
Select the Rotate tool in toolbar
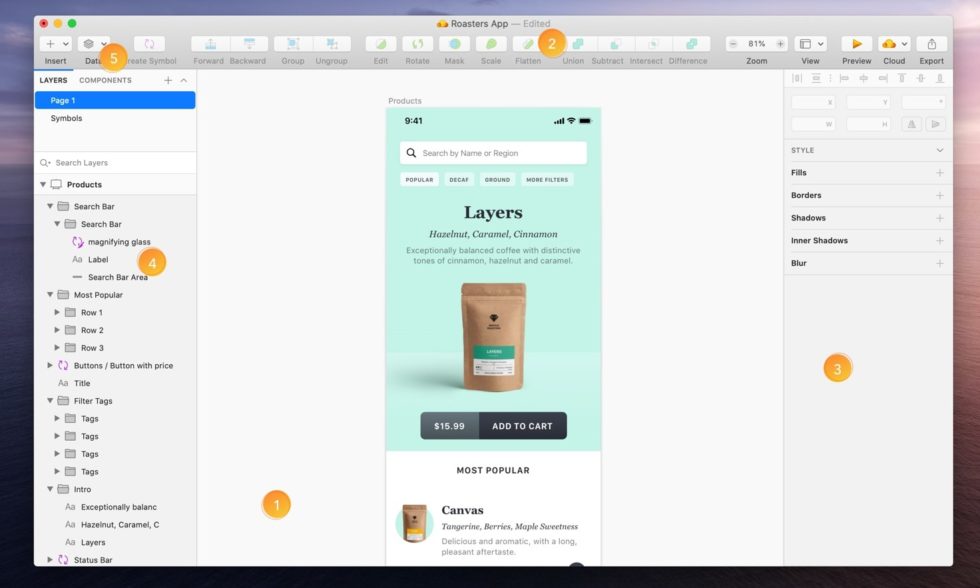coord(418,44)
